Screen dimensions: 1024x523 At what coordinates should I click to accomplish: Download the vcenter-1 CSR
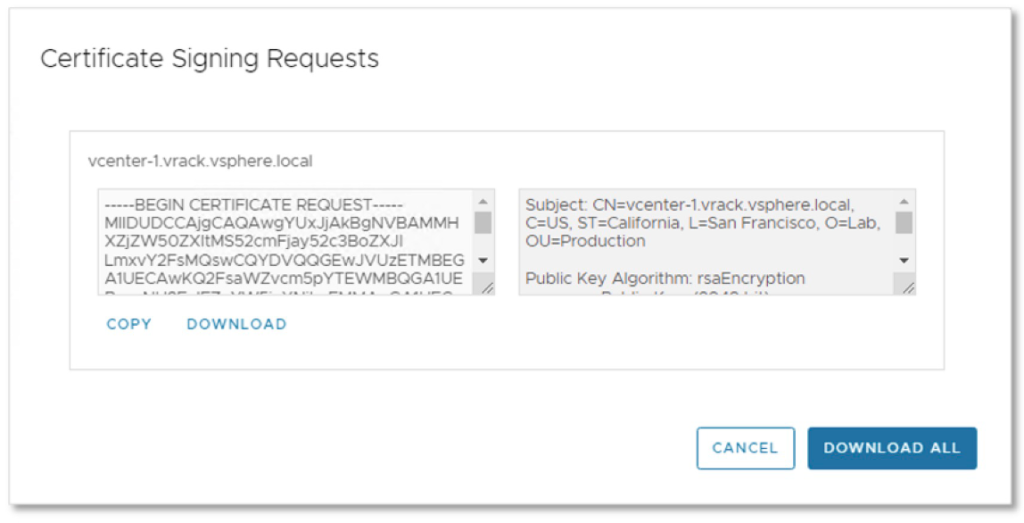[236, 324]
